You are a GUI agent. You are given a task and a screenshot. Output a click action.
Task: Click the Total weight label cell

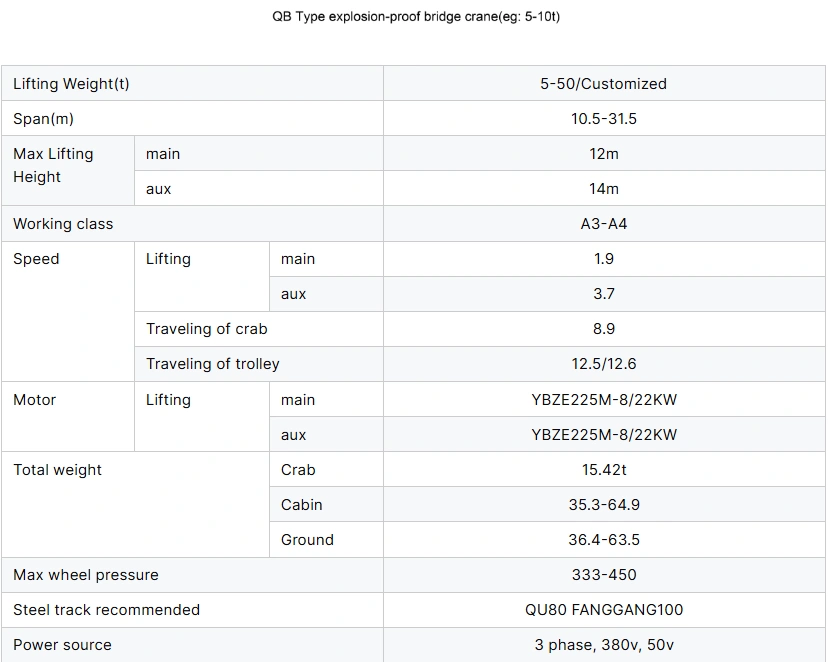pyautogui.click(x=57, y=470)
